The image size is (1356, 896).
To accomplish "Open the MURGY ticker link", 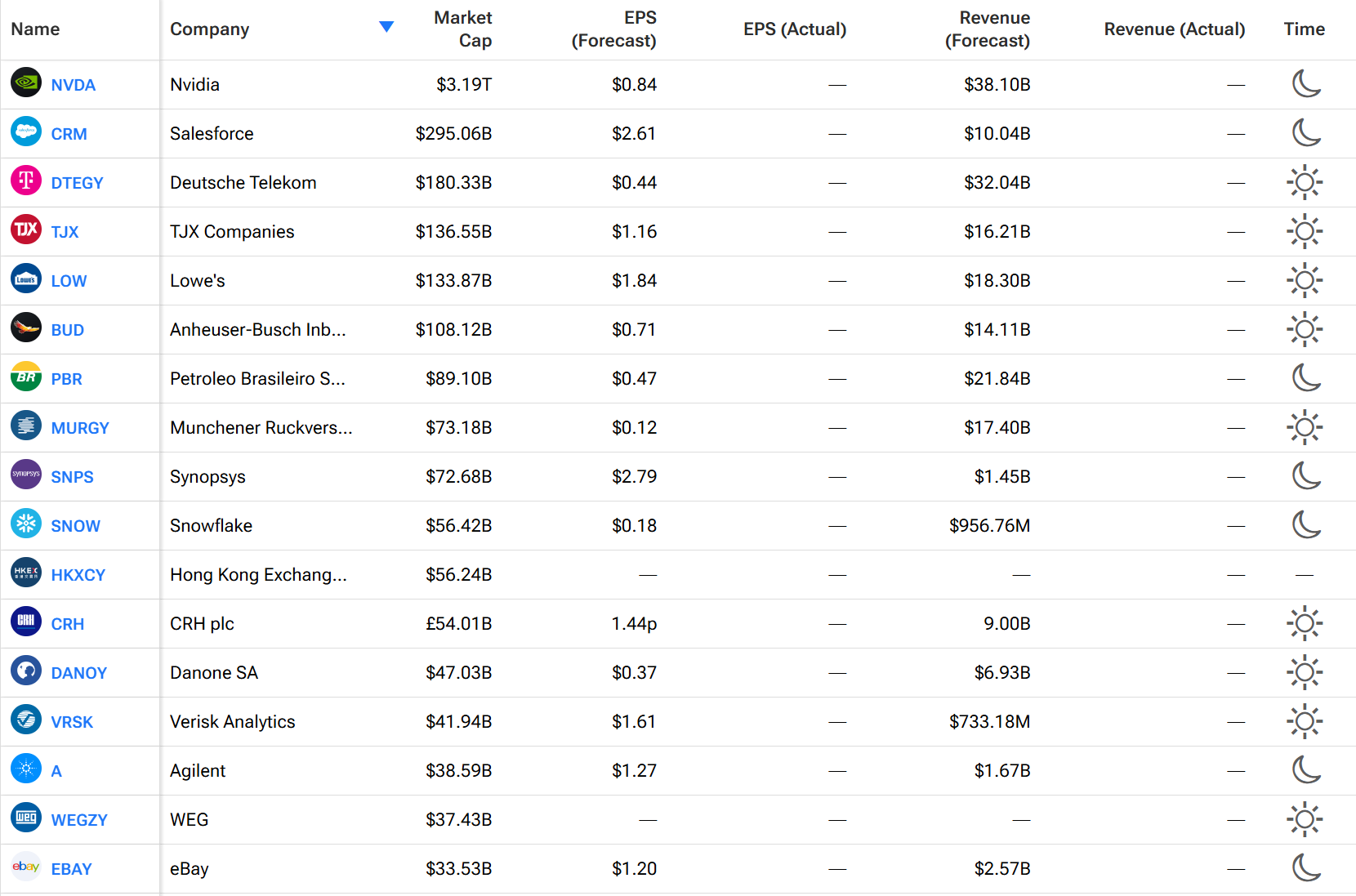I will point(80,428).
